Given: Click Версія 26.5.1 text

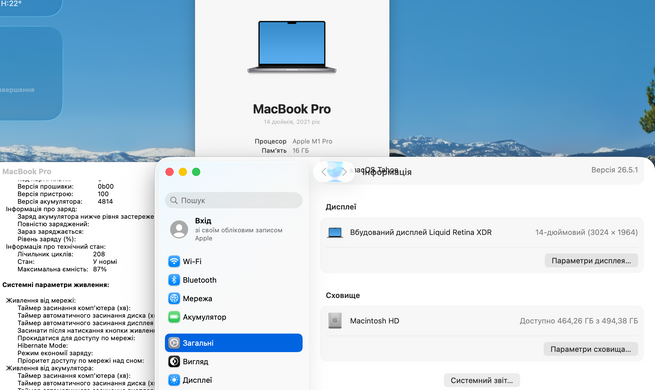Looking at the screenshot, I should click(614, 170).
